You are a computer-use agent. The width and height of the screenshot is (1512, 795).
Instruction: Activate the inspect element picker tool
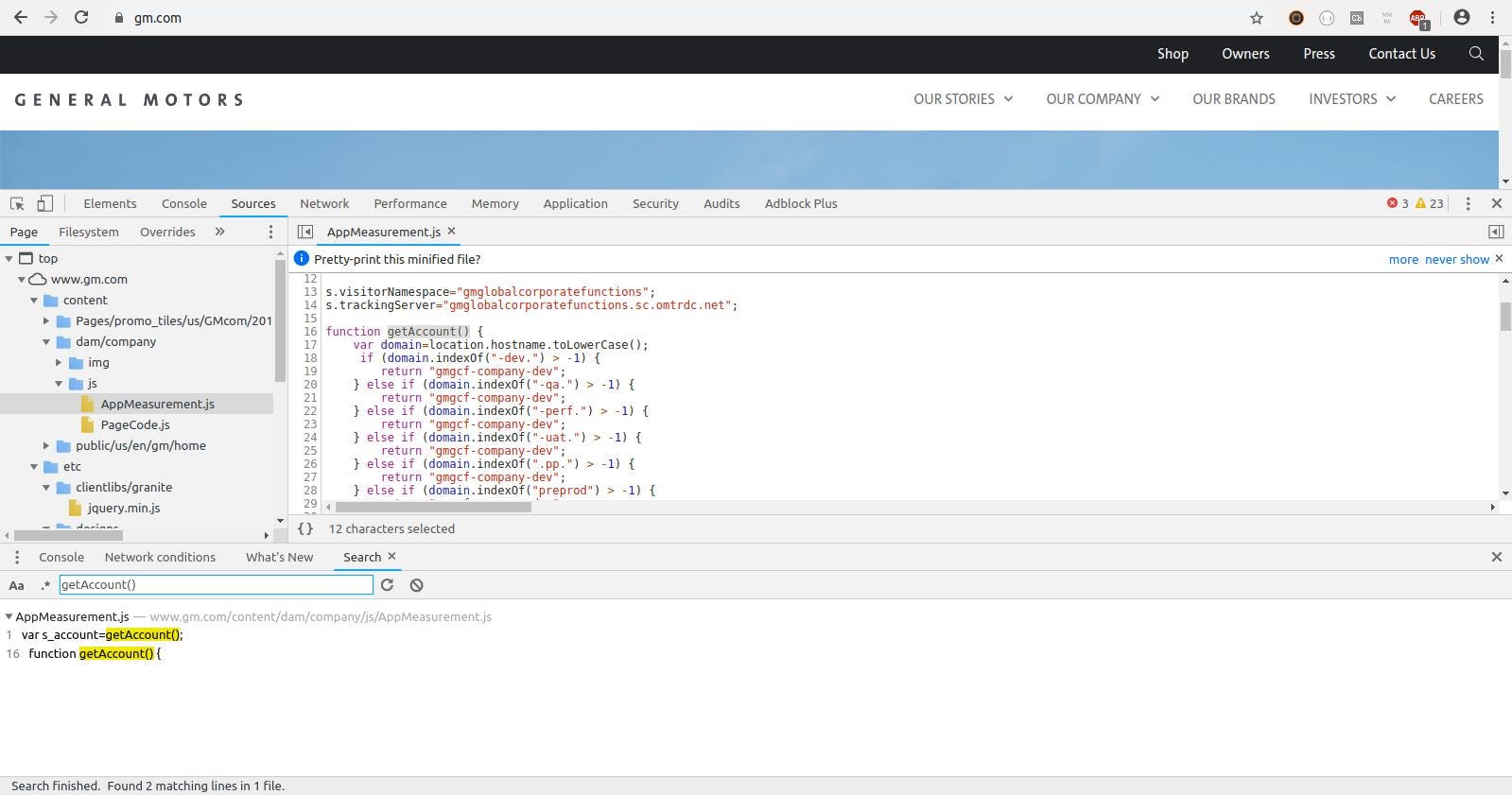coord(17,203)
